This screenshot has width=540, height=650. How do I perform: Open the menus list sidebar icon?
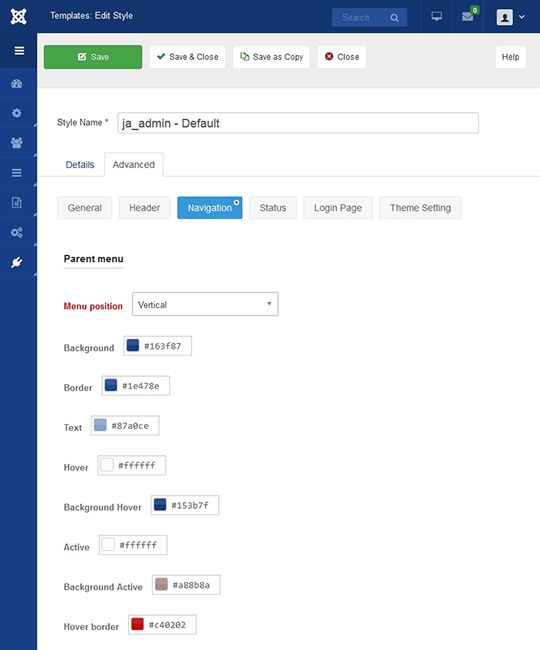(x=17, y=173)
